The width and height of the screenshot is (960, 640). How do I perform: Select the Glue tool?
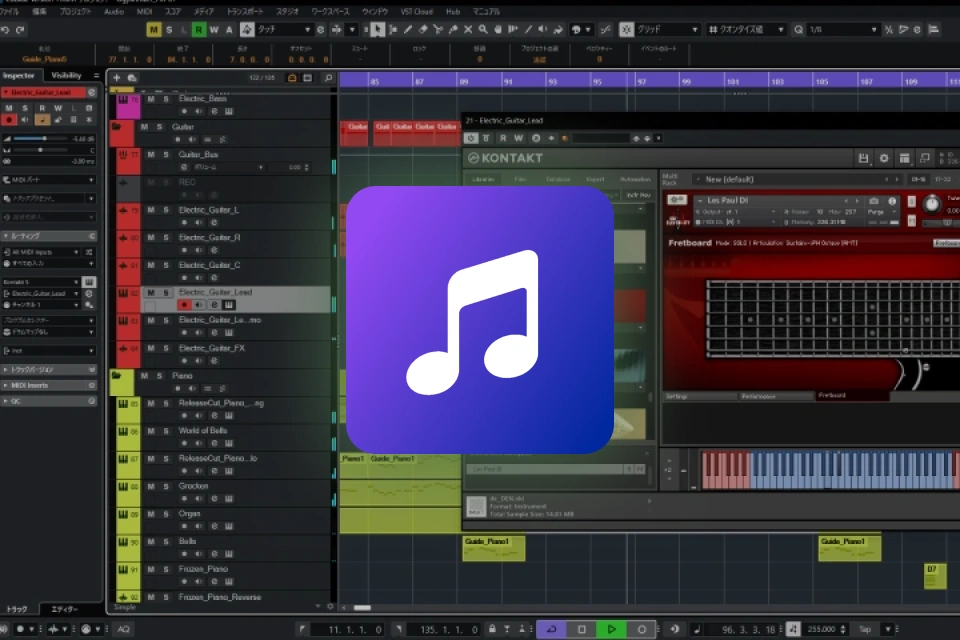point(453,29)
